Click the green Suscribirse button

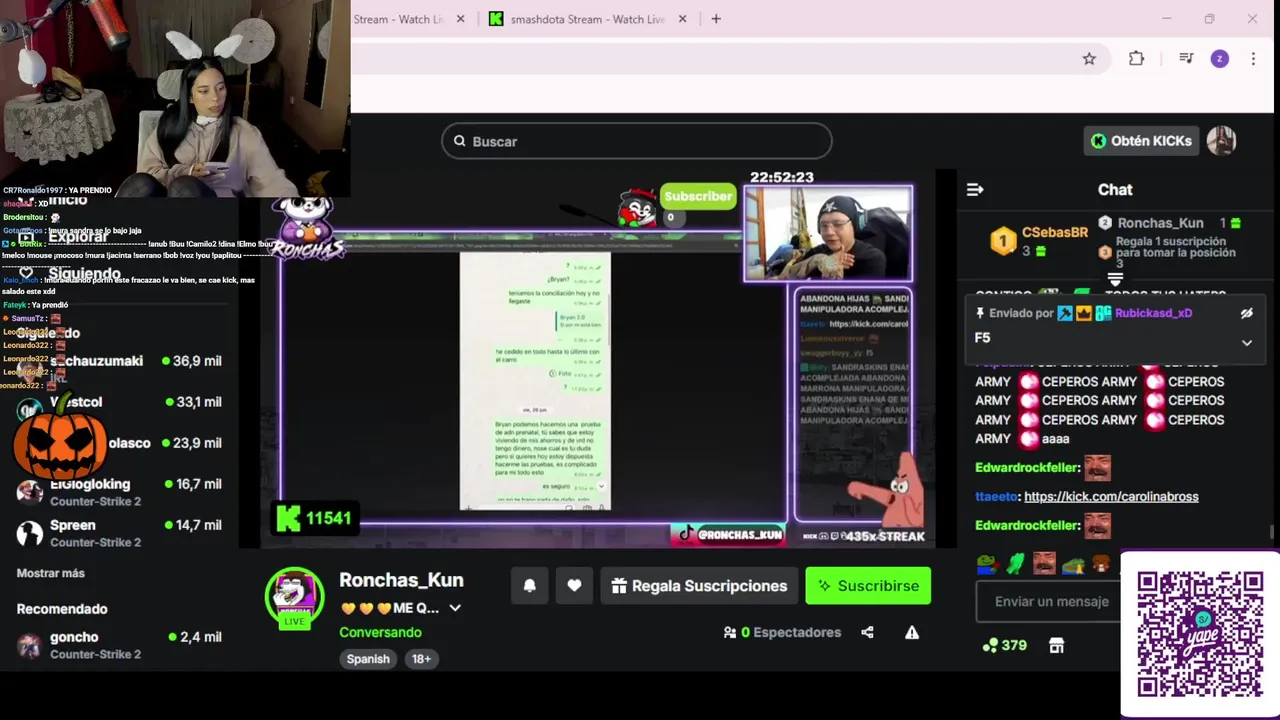tap(868, 586)
